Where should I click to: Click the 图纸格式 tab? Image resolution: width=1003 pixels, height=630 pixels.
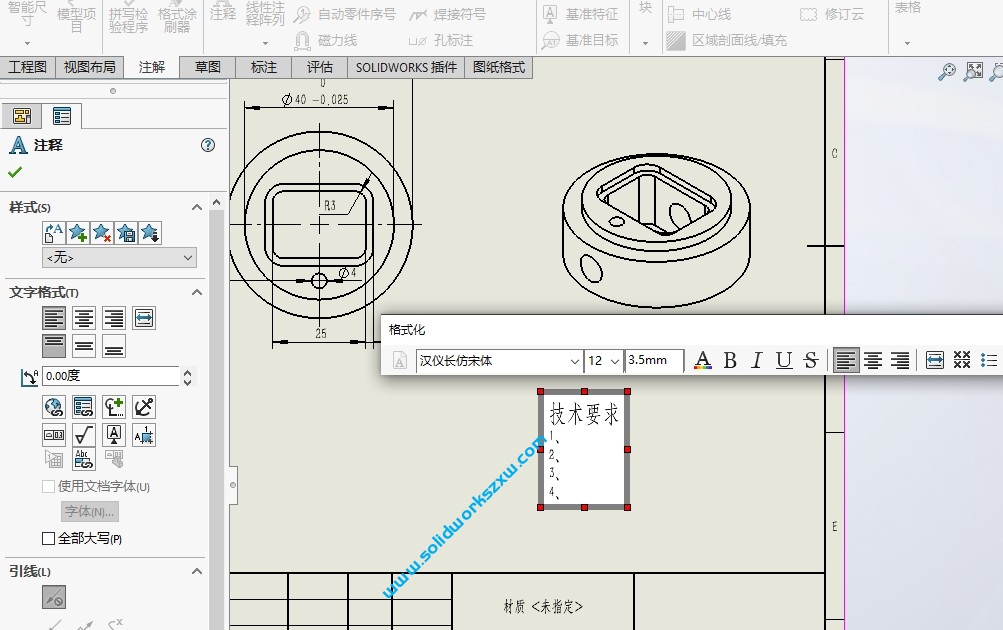click(499, 67)
